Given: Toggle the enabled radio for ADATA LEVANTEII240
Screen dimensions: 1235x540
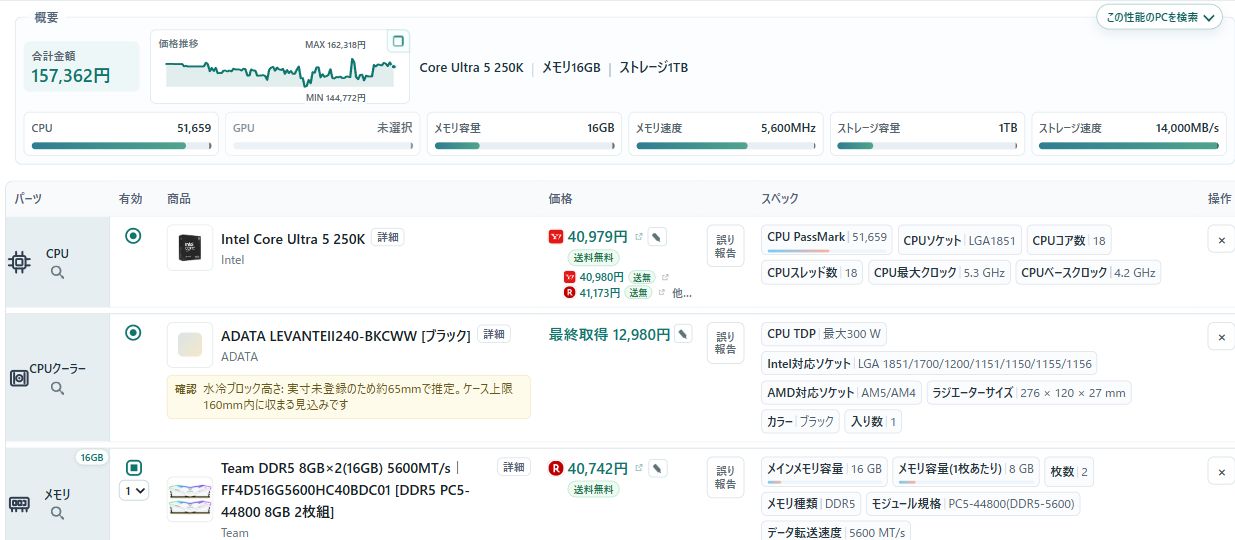Looking at the screenshot, I should (x=133, y=332).
